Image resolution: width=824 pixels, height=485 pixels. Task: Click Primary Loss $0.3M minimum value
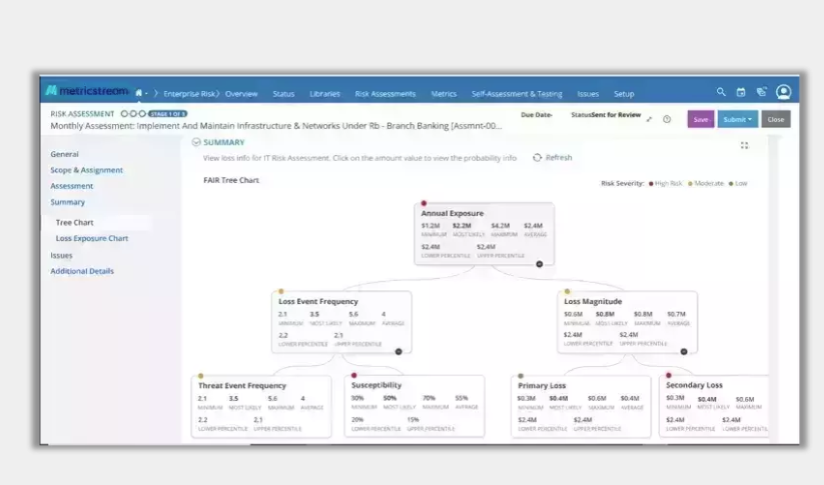point(526,398)
